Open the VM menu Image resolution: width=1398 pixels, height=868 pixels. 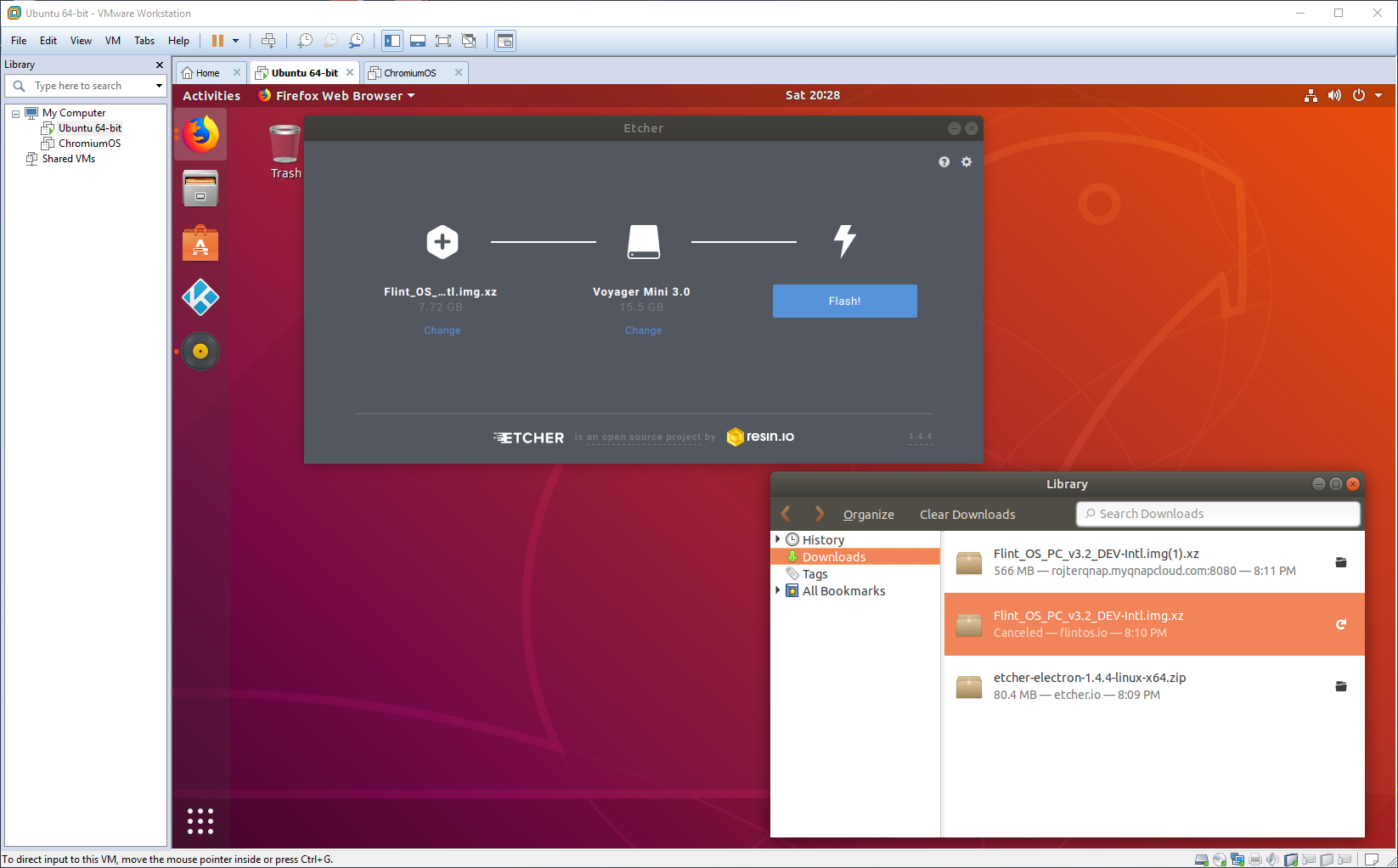(113, 41)
